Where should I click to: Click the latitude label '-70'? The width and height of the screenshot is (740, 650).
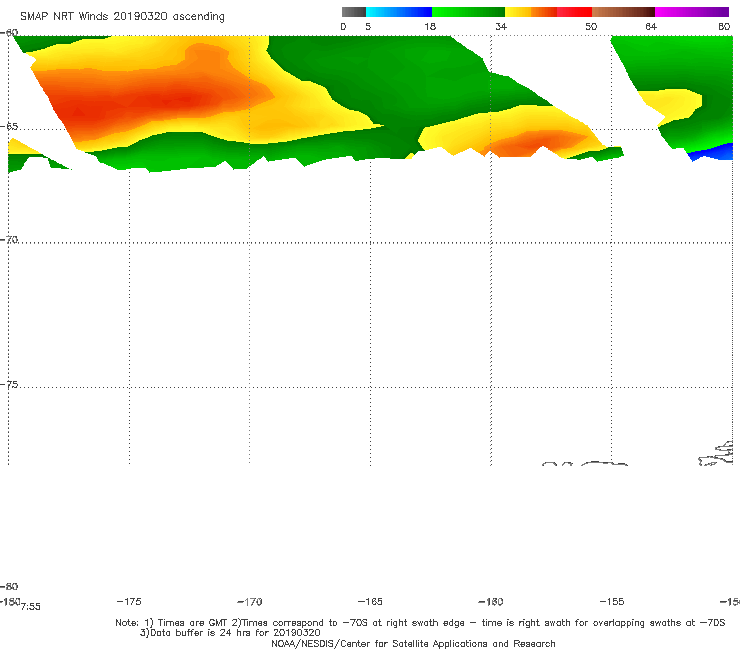pyautogui.click(x=9, y=240)
